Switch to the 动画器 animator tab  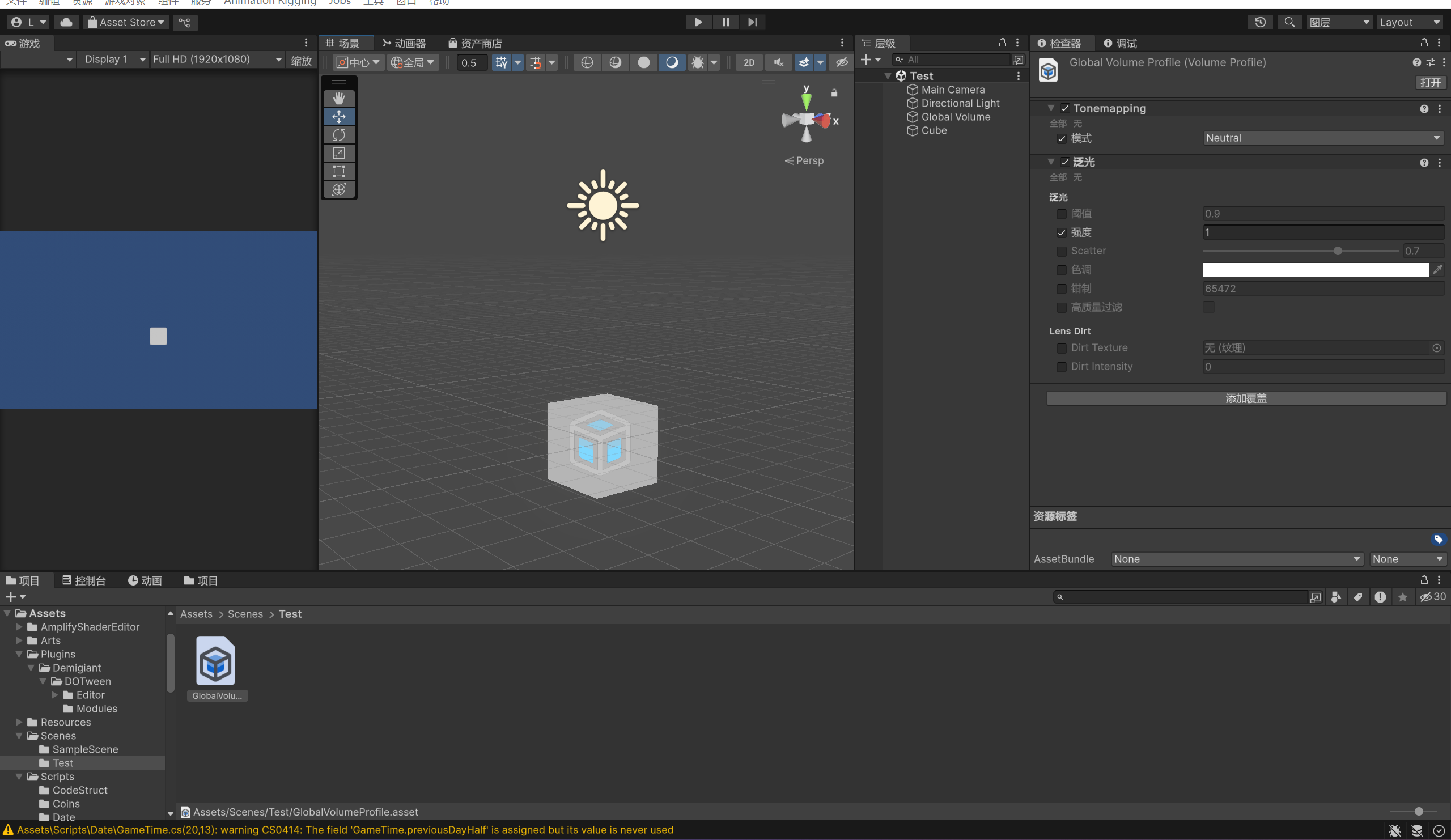click(x=404, y=43)
